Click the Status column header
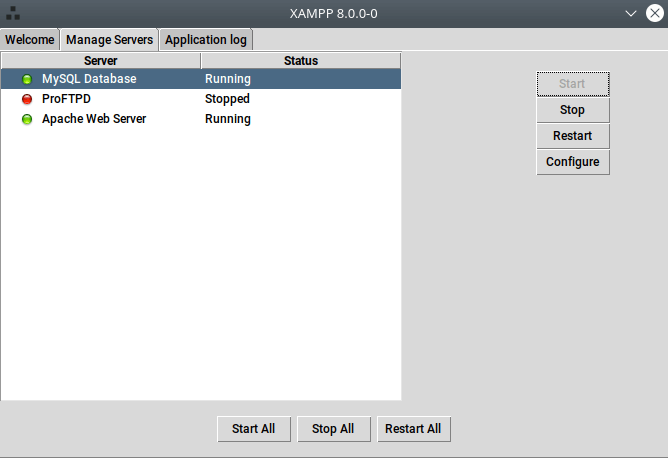Viewport: 668px width, 458px height. (300, 61)
